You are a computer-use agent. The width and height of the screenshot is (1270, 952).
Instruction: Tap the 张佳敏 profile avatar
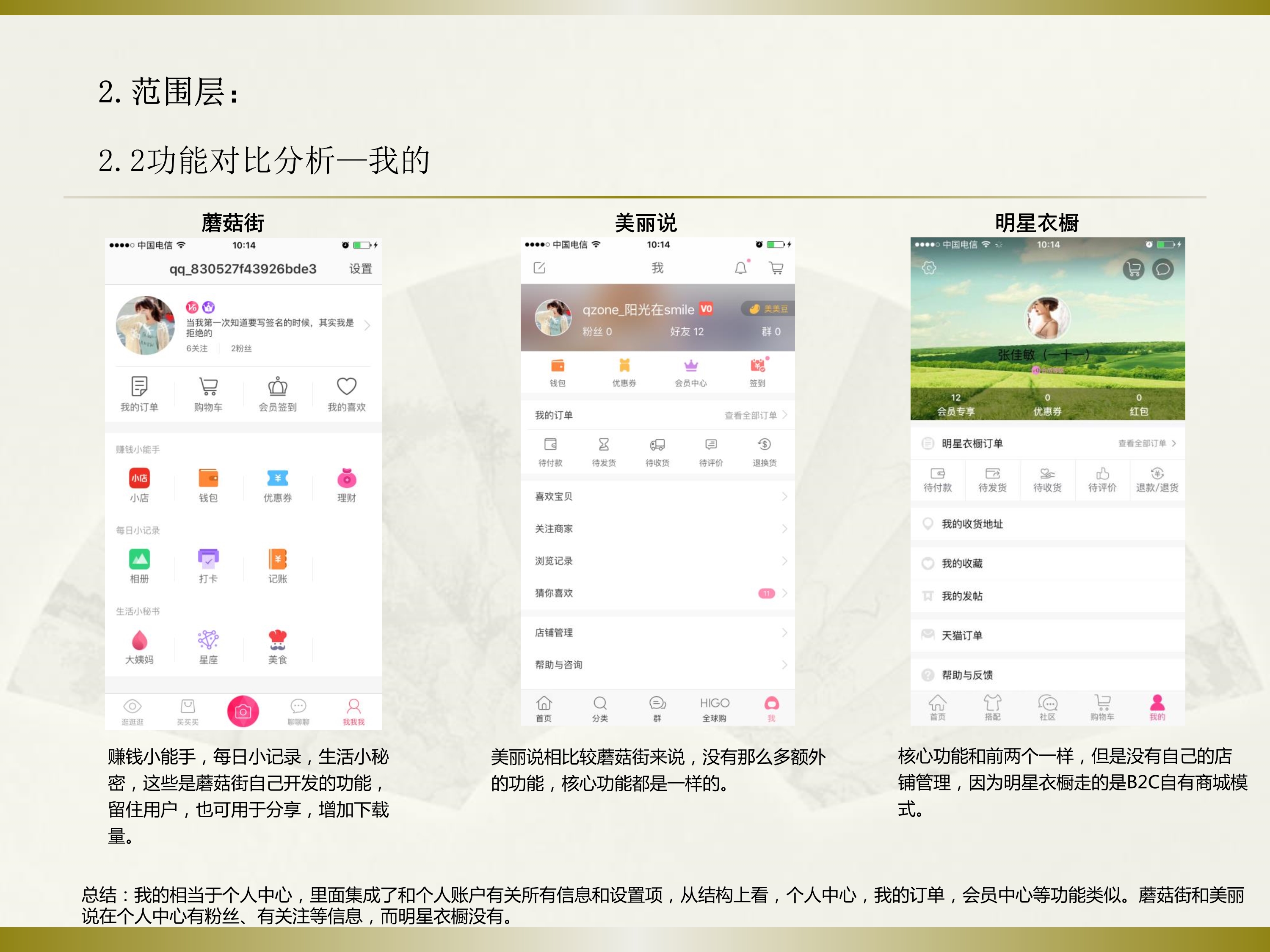click(x=1047, y=317)
